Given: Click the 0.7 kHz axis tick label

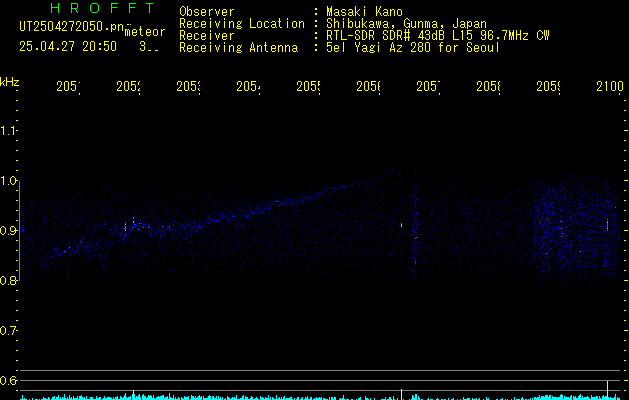Looking at the screenshot, I should point(8,331).
